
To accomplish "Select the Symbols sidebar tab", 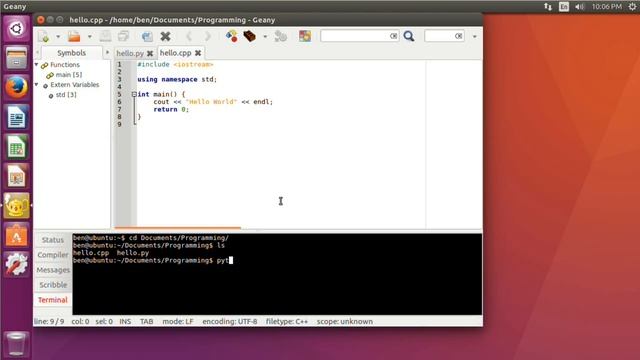I will pyautogui.click(x=71, y=53).
